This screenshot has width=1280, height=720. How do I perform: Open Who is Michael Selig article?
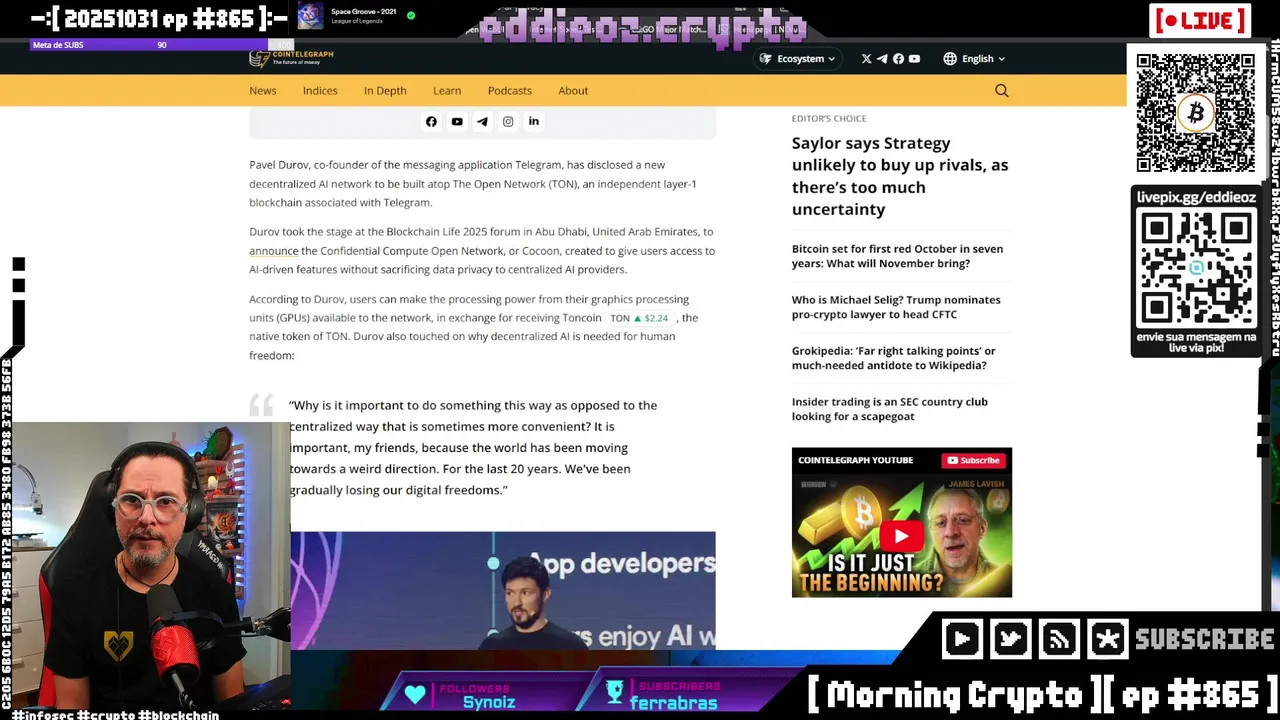(x=896, y=307)
